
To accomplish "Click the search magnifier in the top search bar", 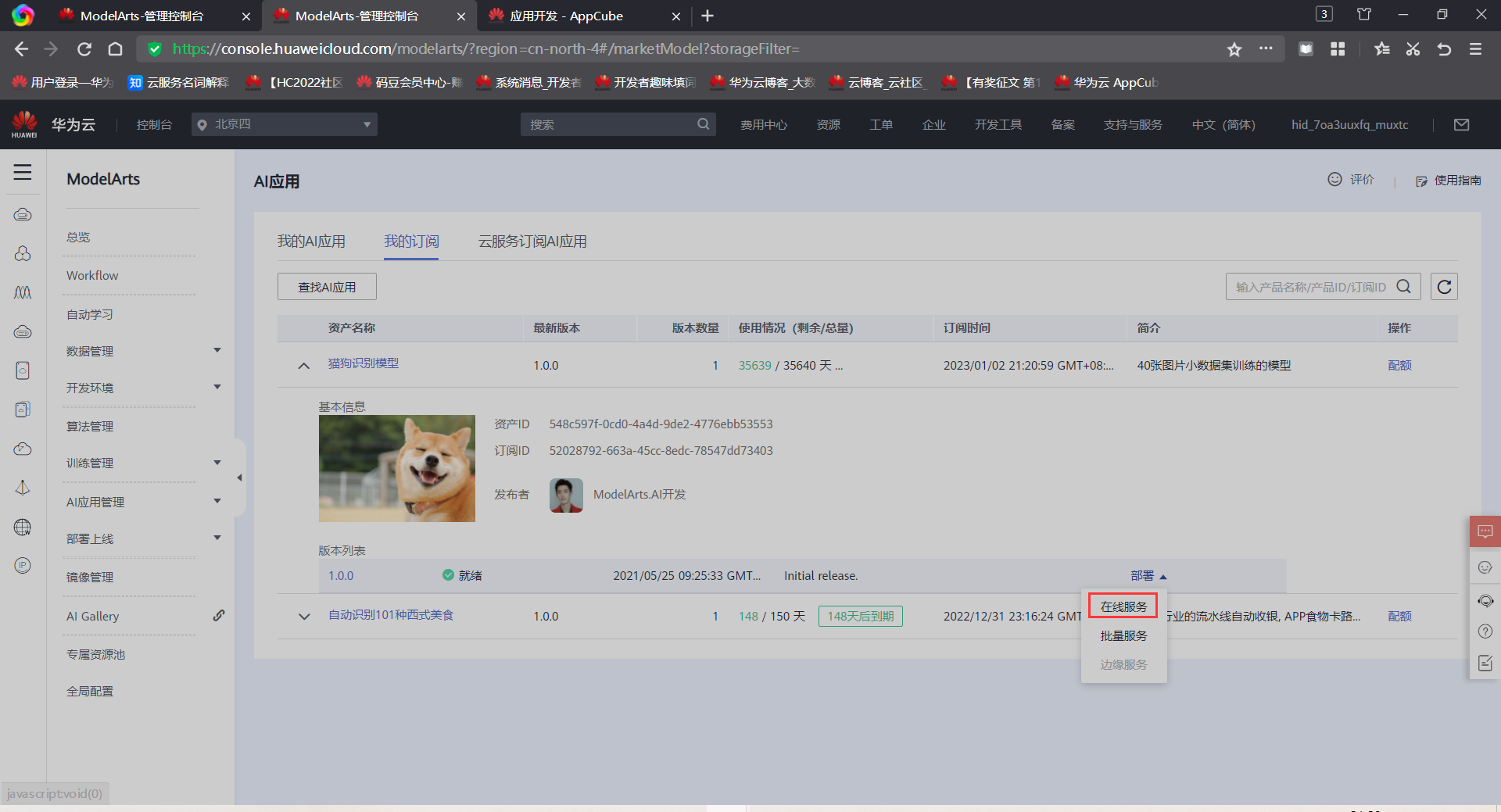I will (704, 124).
